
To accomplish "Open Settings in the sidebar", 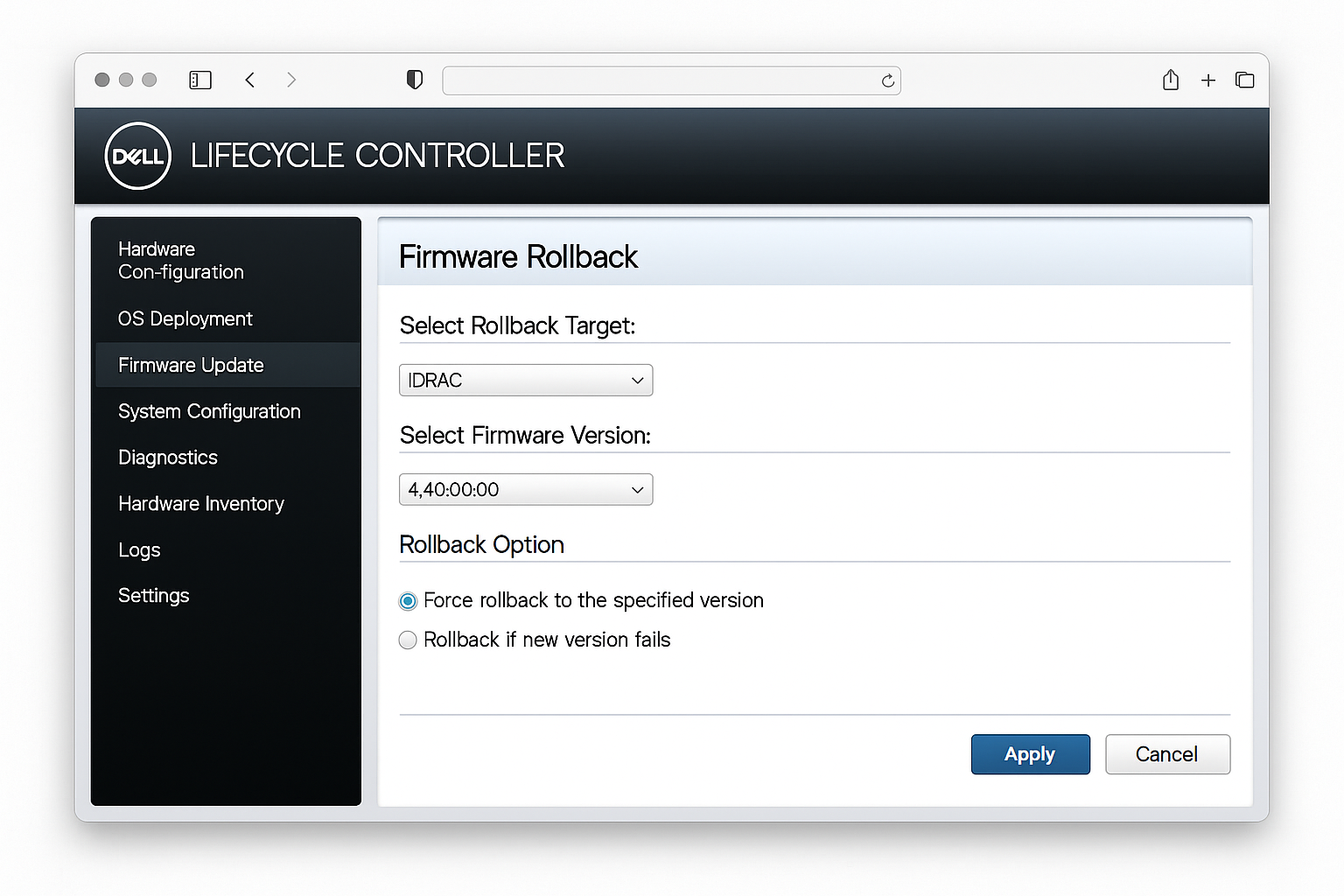I will [x=154, y=596].
